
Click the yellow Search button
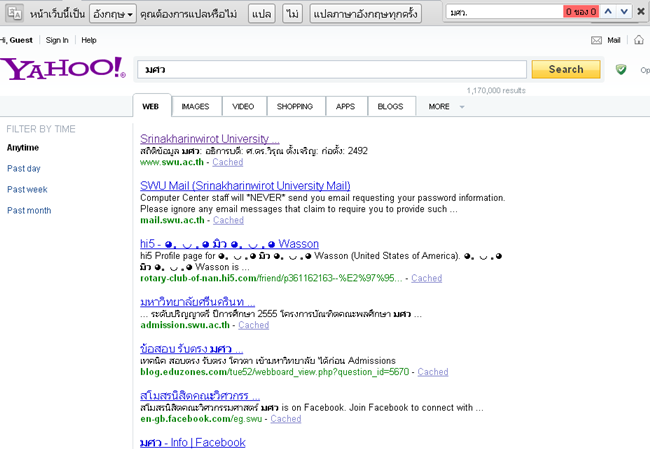566,69
